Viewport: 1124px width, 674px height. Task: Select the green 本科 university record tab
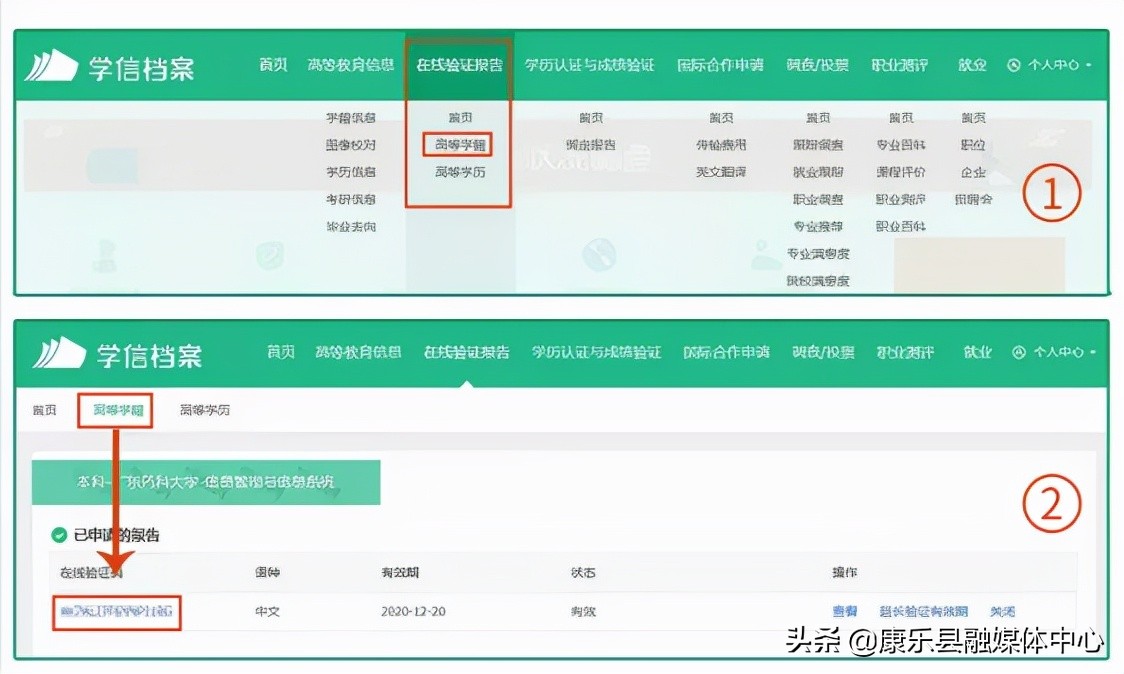[x=206, y=482]
